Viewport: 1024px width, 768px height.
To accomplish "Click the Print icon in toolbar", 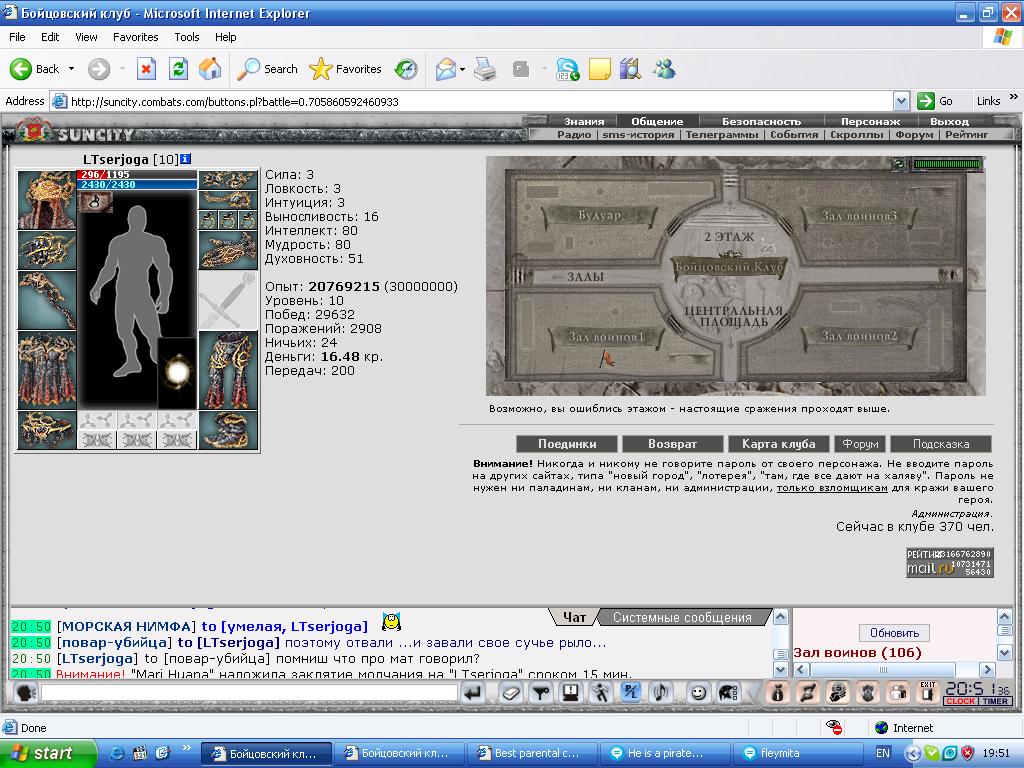I will tap(485, 69).
